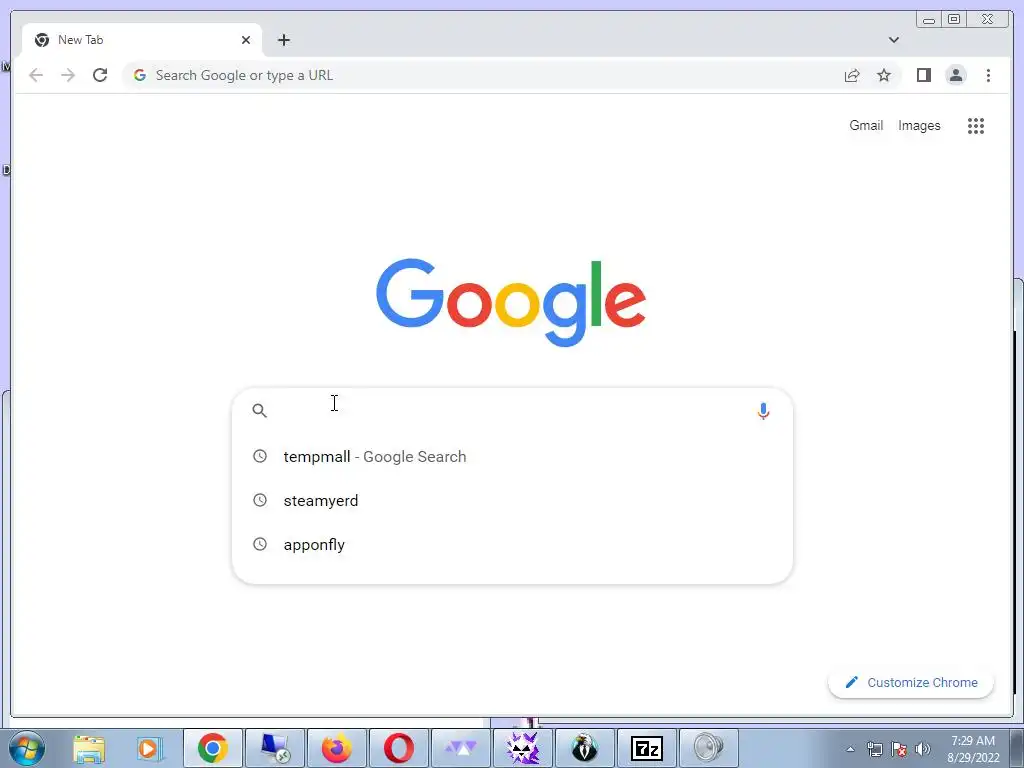Screen dimensions: 1024x768
Task: Open the Gmail link
Action: pyautogui.click(x=866, y=125)
